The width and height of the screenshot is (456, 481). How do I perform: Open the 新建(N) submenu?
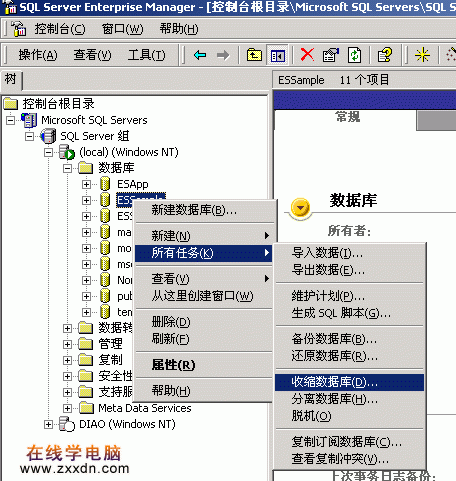point(204,236)
